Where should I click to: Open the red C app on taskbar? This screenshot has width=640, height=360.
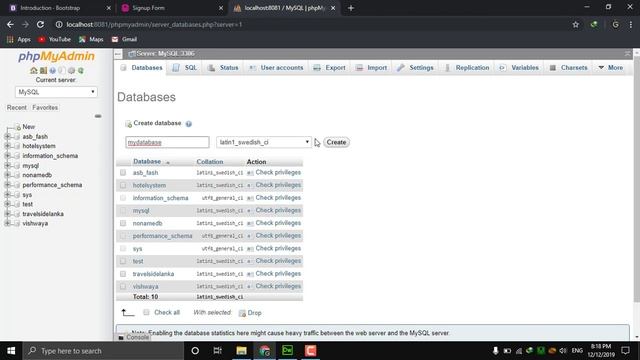pos(311,351)
